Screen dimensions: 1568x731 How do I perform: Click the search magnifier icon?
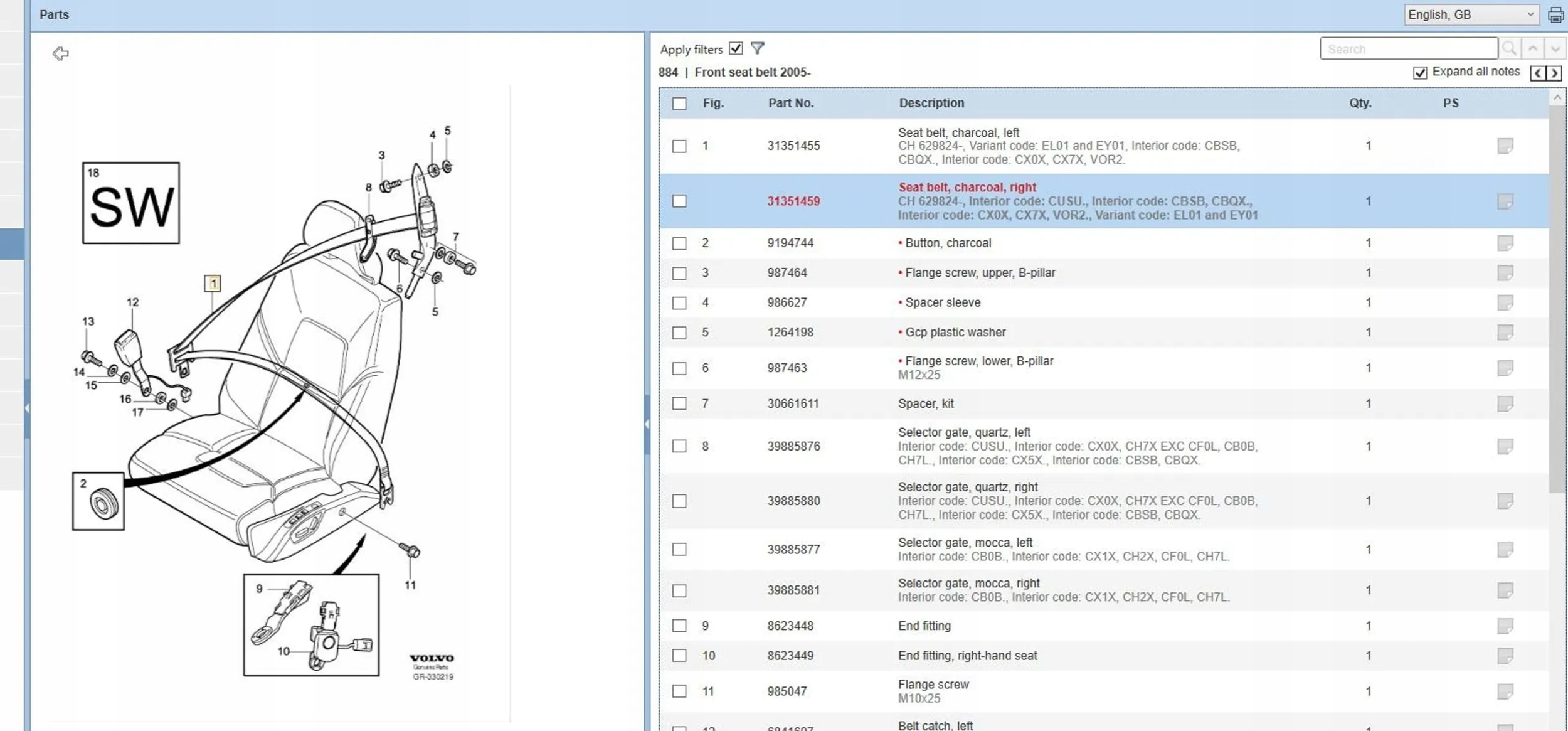coord(1510,49)
